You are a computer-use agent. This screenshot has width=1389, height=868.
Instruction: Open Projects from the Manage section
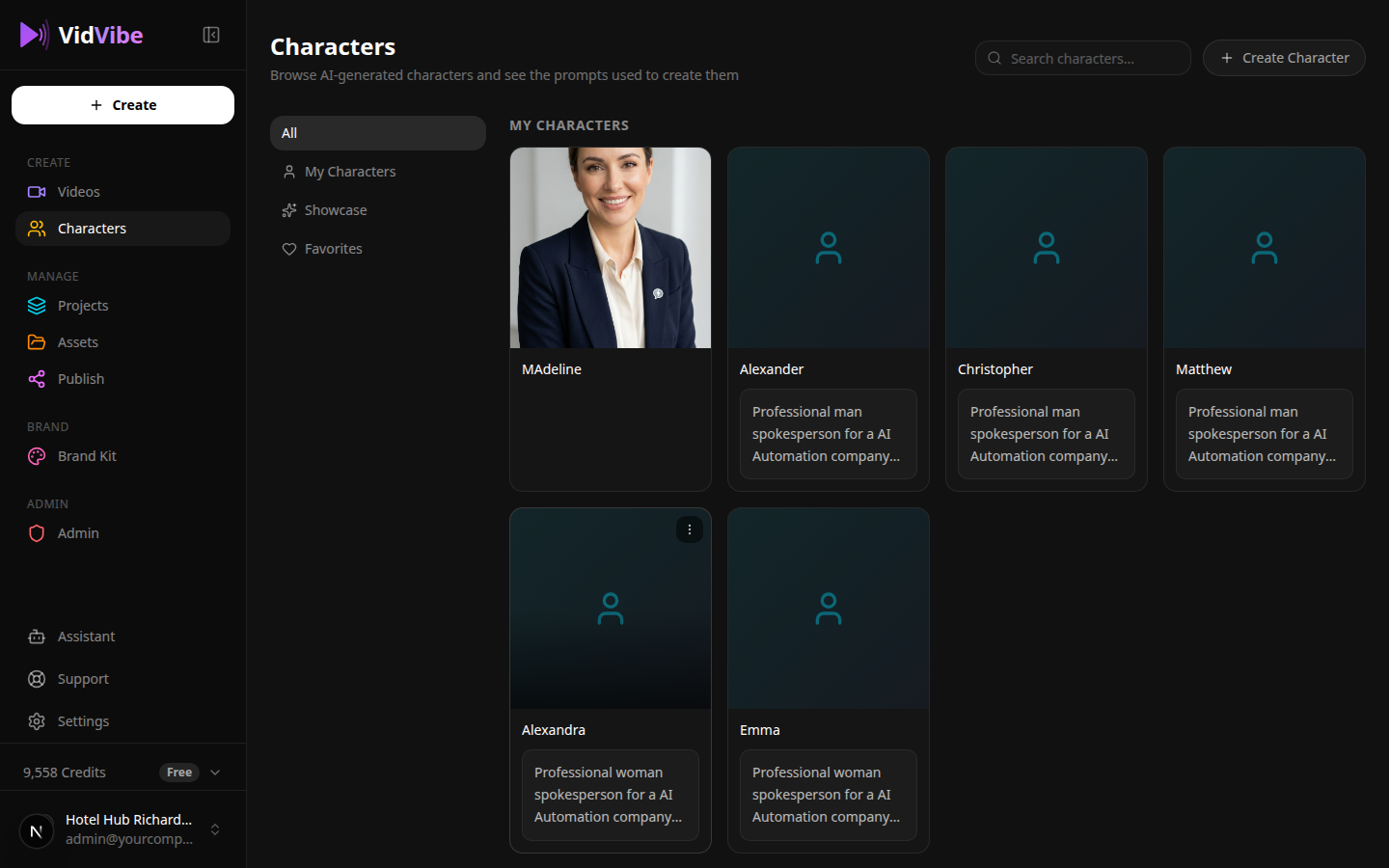pyautogui.click(x=37, y=305)
